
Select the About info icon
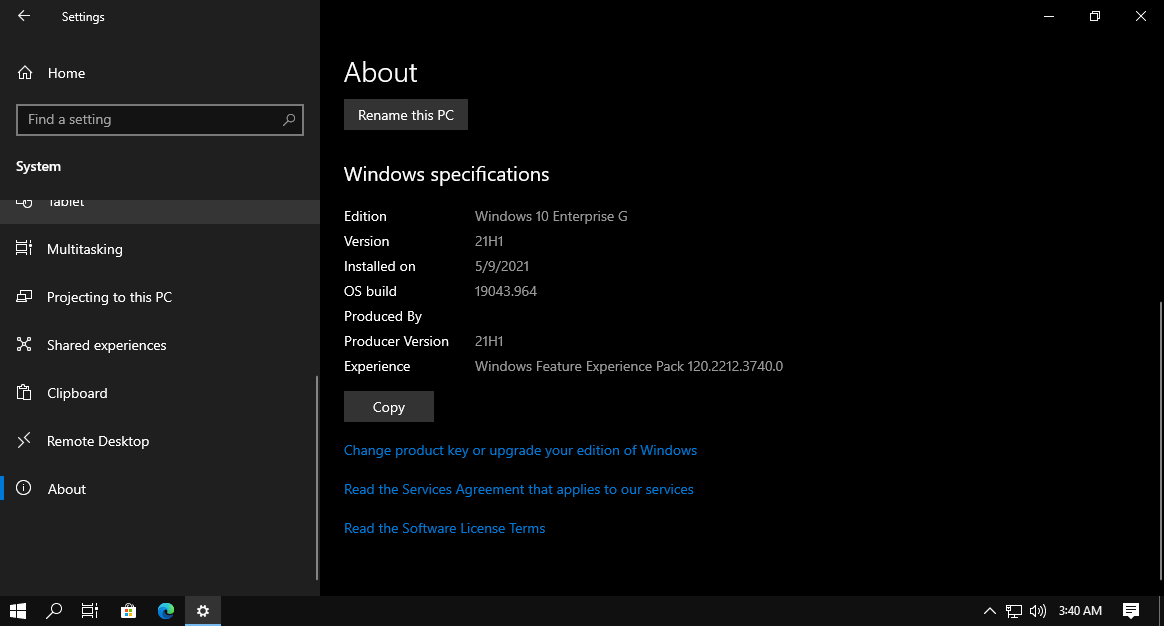pyautogui.click(x=24, y=488)
